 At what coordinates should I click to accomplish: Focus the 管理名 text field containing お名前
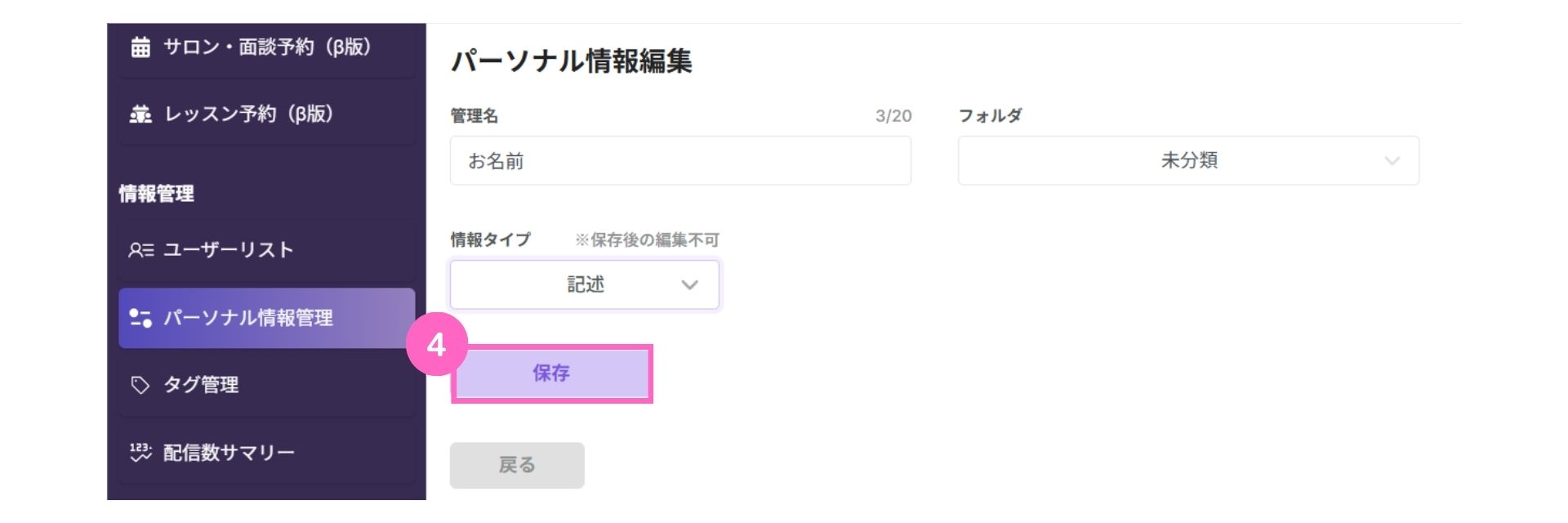[680, 160]
